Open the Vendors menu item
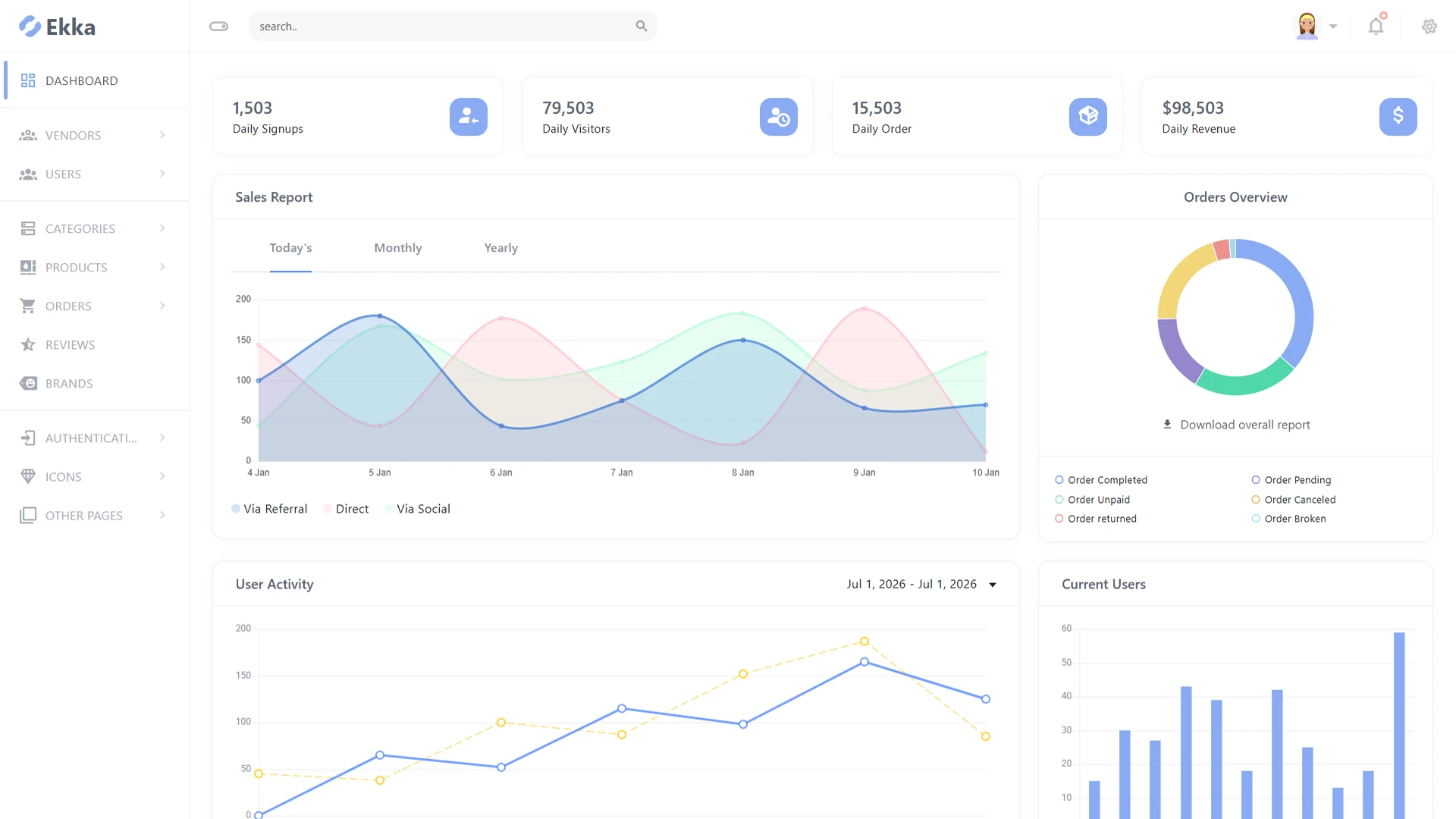This screenshot has width=1456, height=819. pyautogui.click(x=95, y=135)
